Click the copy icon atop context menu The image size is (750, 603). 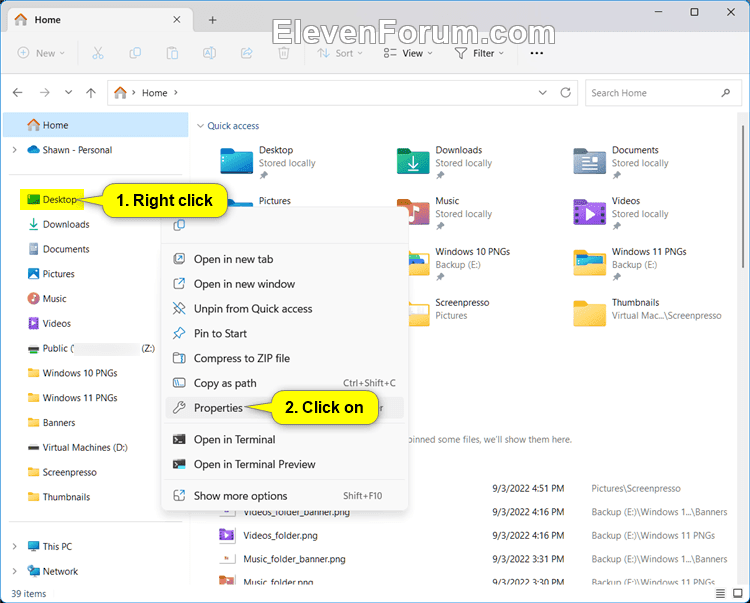pos(179,225)
